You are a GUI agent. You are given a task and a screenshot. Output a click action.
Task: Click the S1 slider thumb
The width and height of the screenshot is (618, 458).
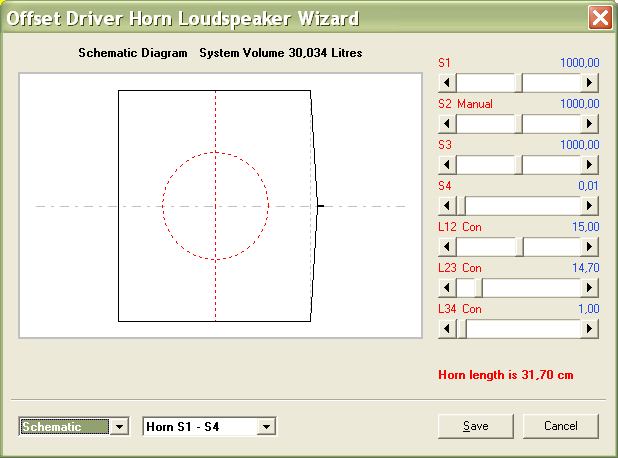click(x=519, y=83)
